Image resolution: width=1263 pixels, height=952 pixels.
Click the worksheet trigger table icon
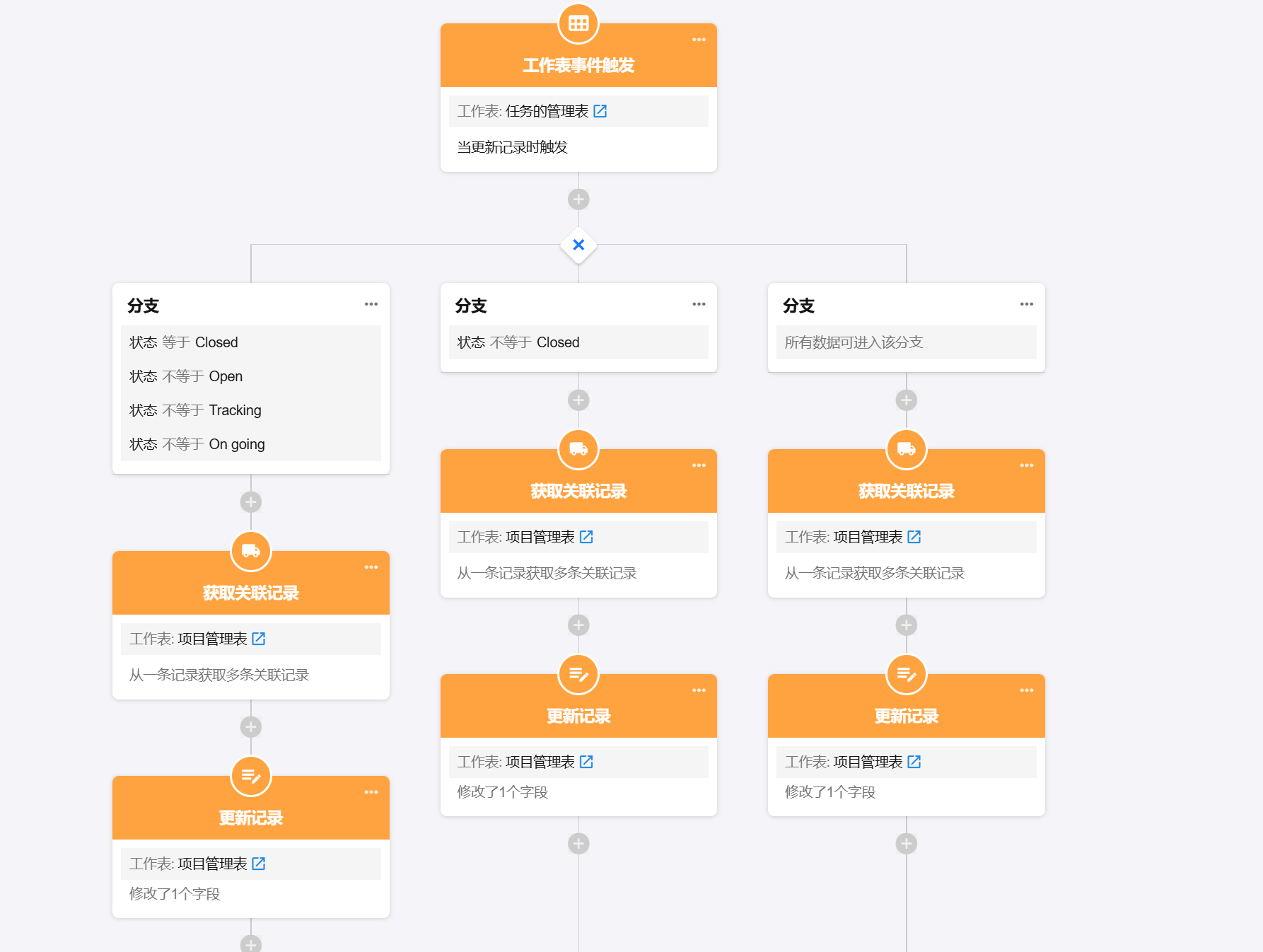click(578, 23)
